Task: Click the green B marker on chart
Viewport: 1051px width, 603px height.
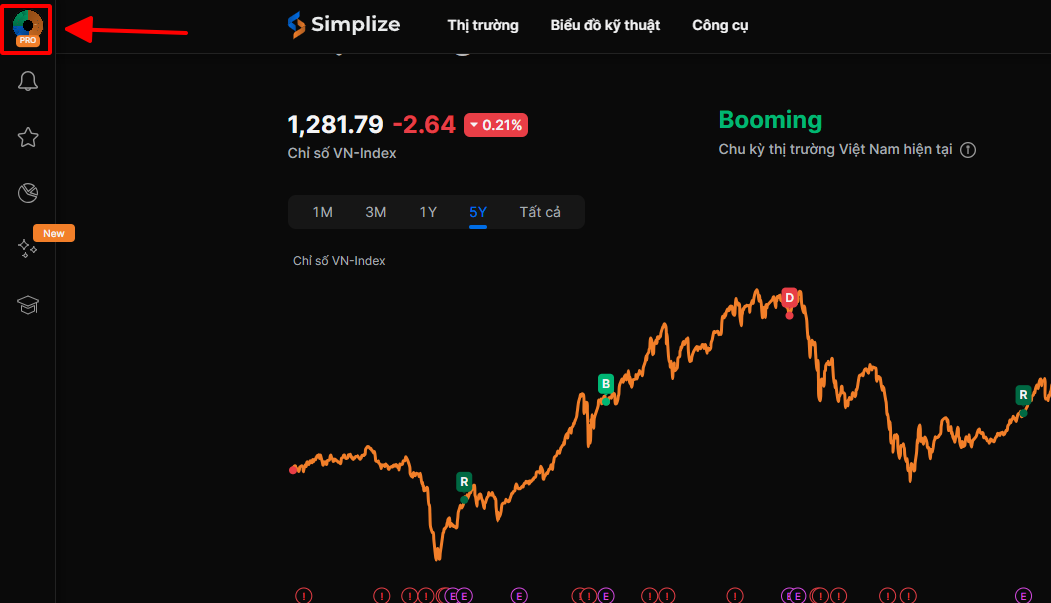Action: coord(605,384)
